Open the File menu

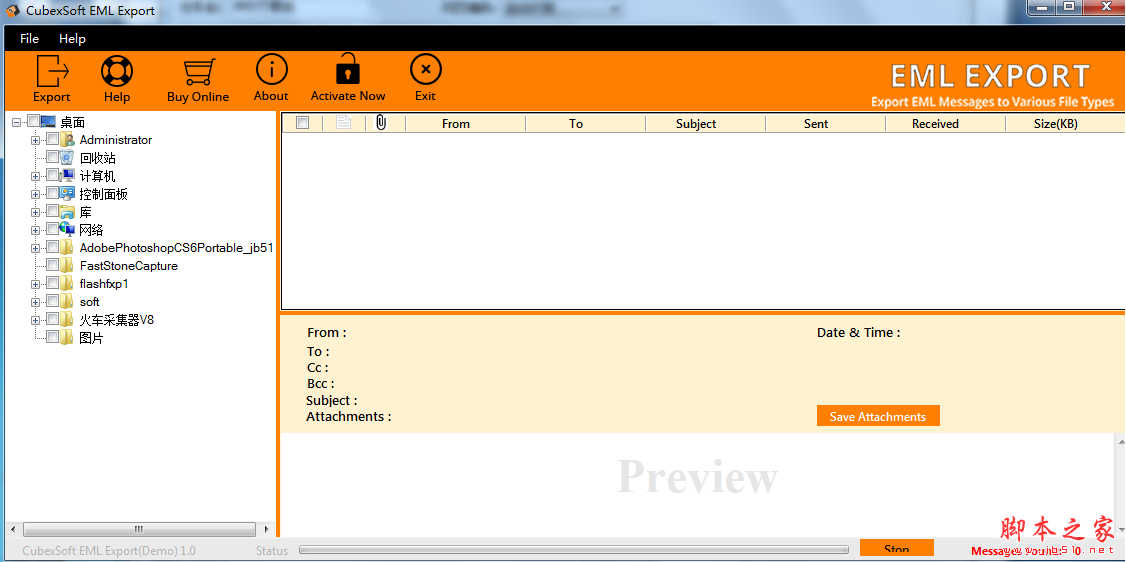(x=29, y=39)
